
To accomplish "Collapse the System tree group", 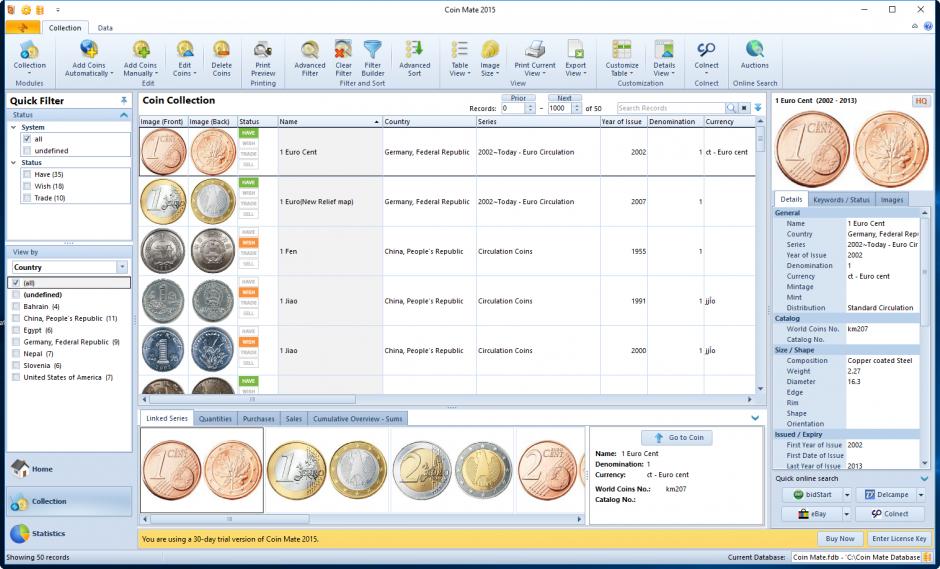I will click(13, 127).
